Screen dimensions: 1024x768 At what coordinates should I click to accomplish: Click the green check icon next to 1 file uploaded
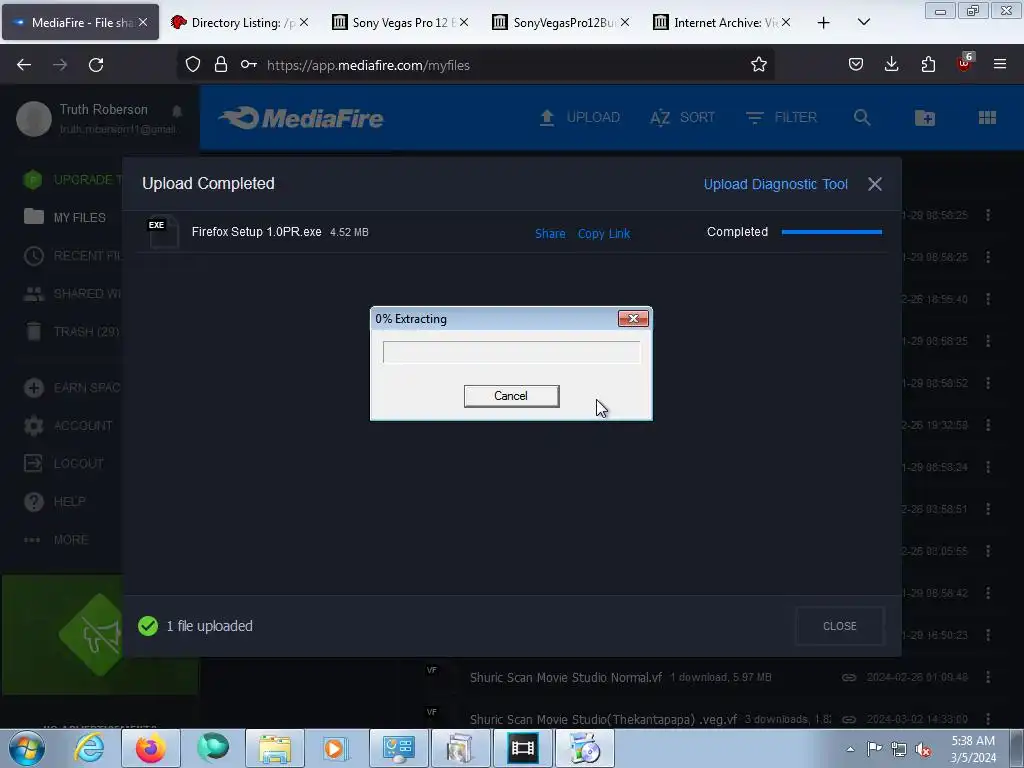pos(148,626)
